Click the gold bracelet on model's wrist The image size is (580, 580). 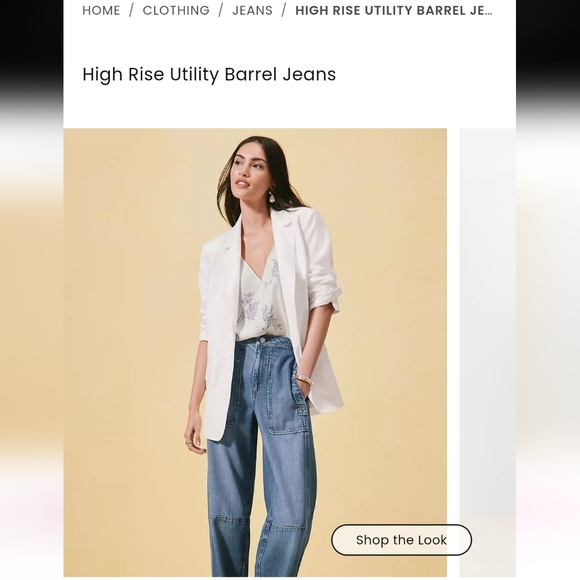304,379
